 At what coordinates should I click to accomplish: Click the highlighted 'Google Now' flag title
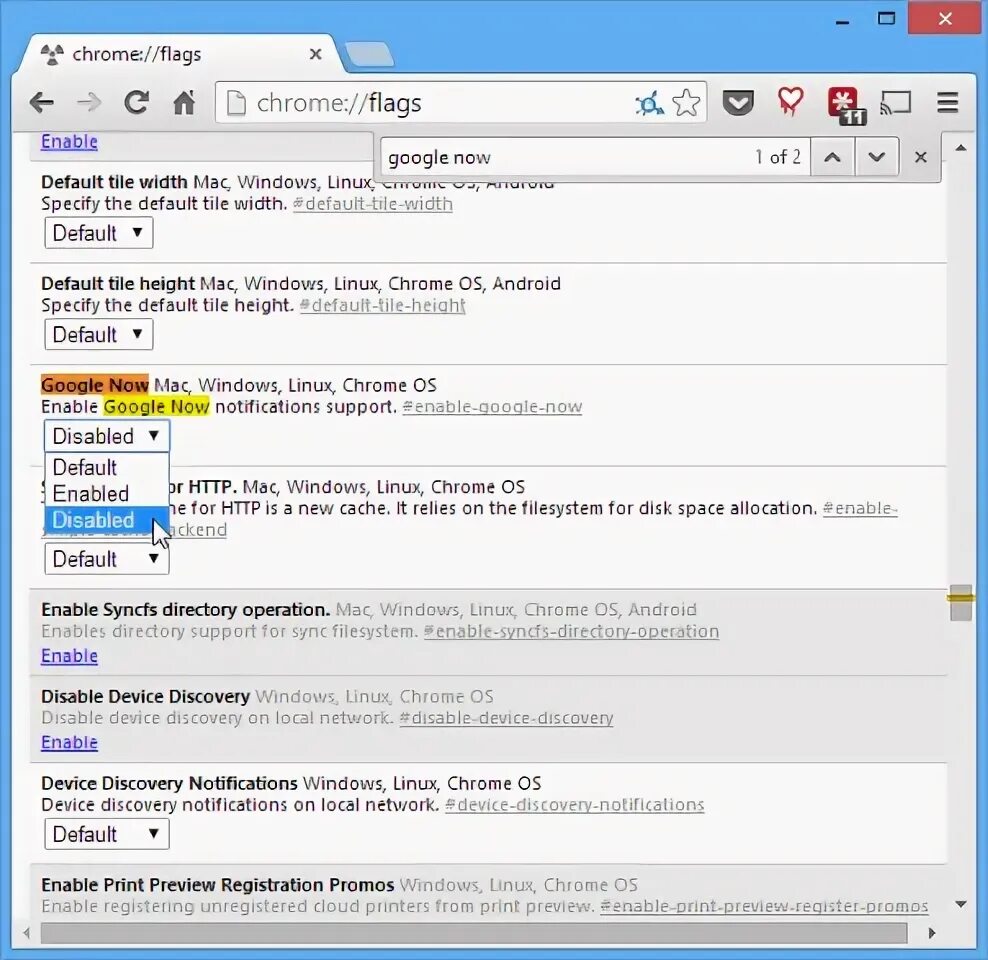tap(95, 385)
